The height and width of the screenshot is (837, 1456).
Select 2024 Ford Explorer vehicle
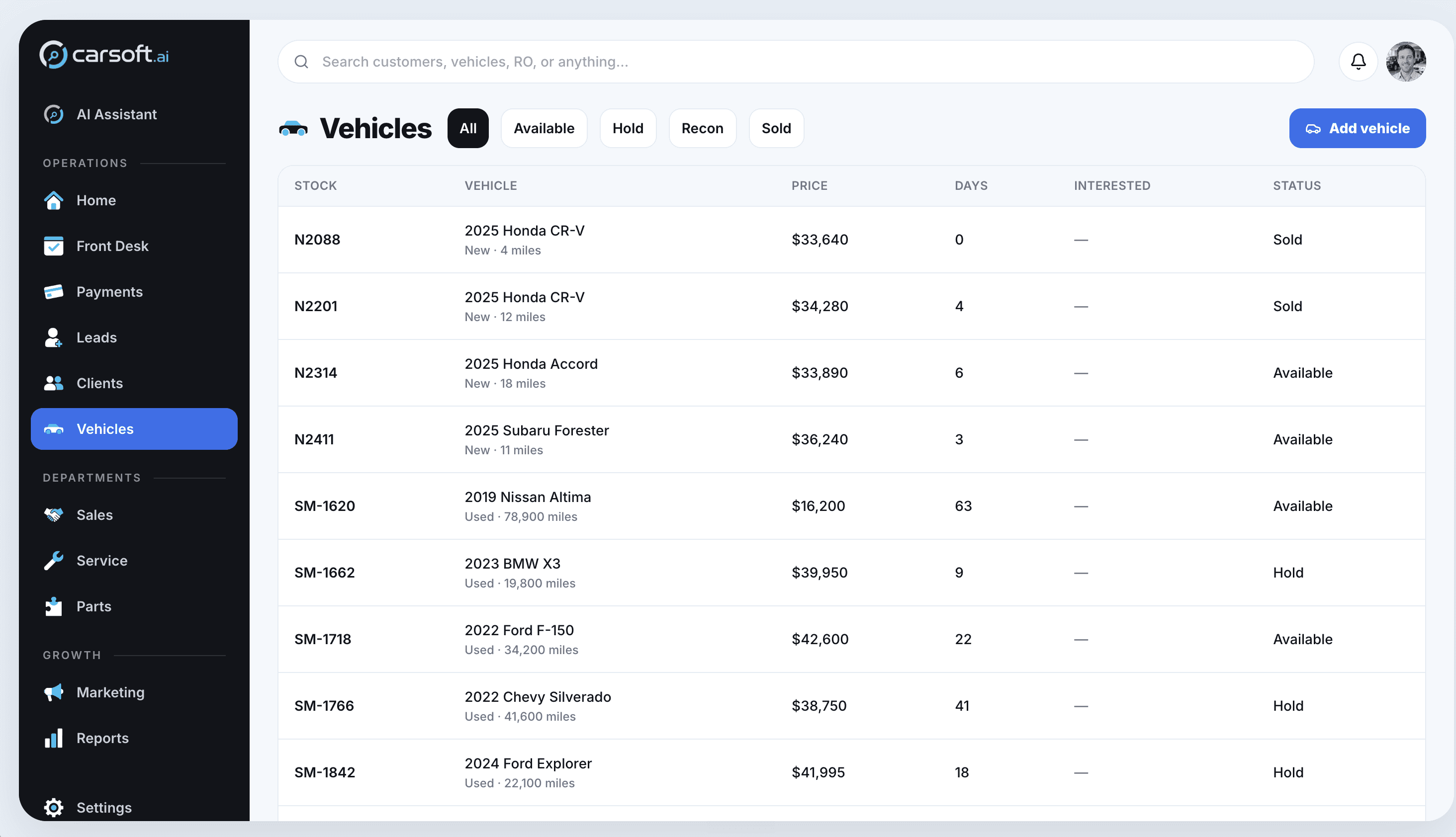pyautogui.click(x=528, y=763)
